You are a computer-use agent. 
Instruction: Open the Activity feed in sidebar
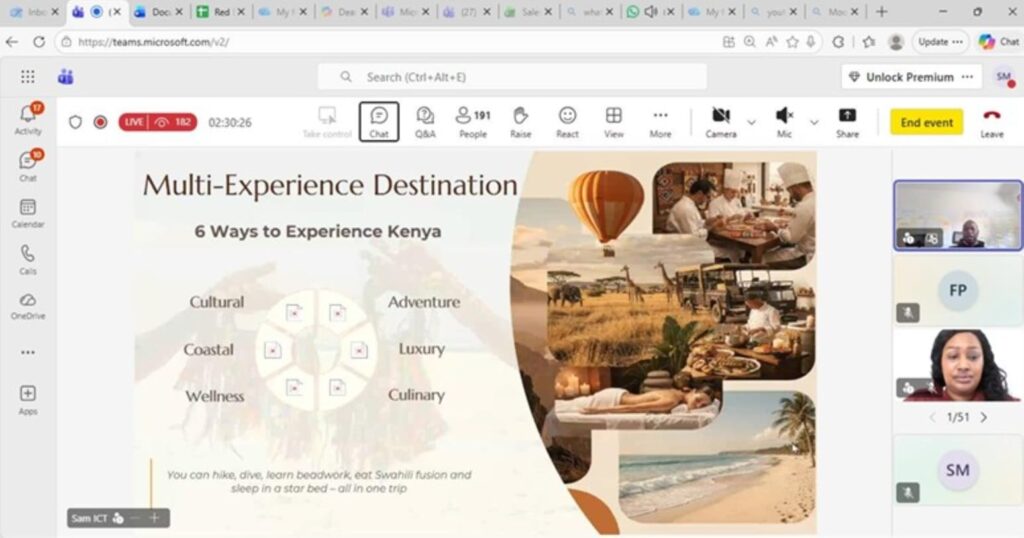coord(28,118)
